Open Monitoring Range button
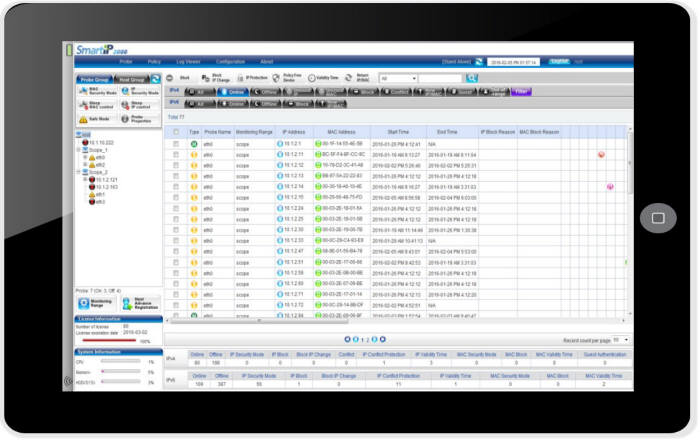 [96, 304]
